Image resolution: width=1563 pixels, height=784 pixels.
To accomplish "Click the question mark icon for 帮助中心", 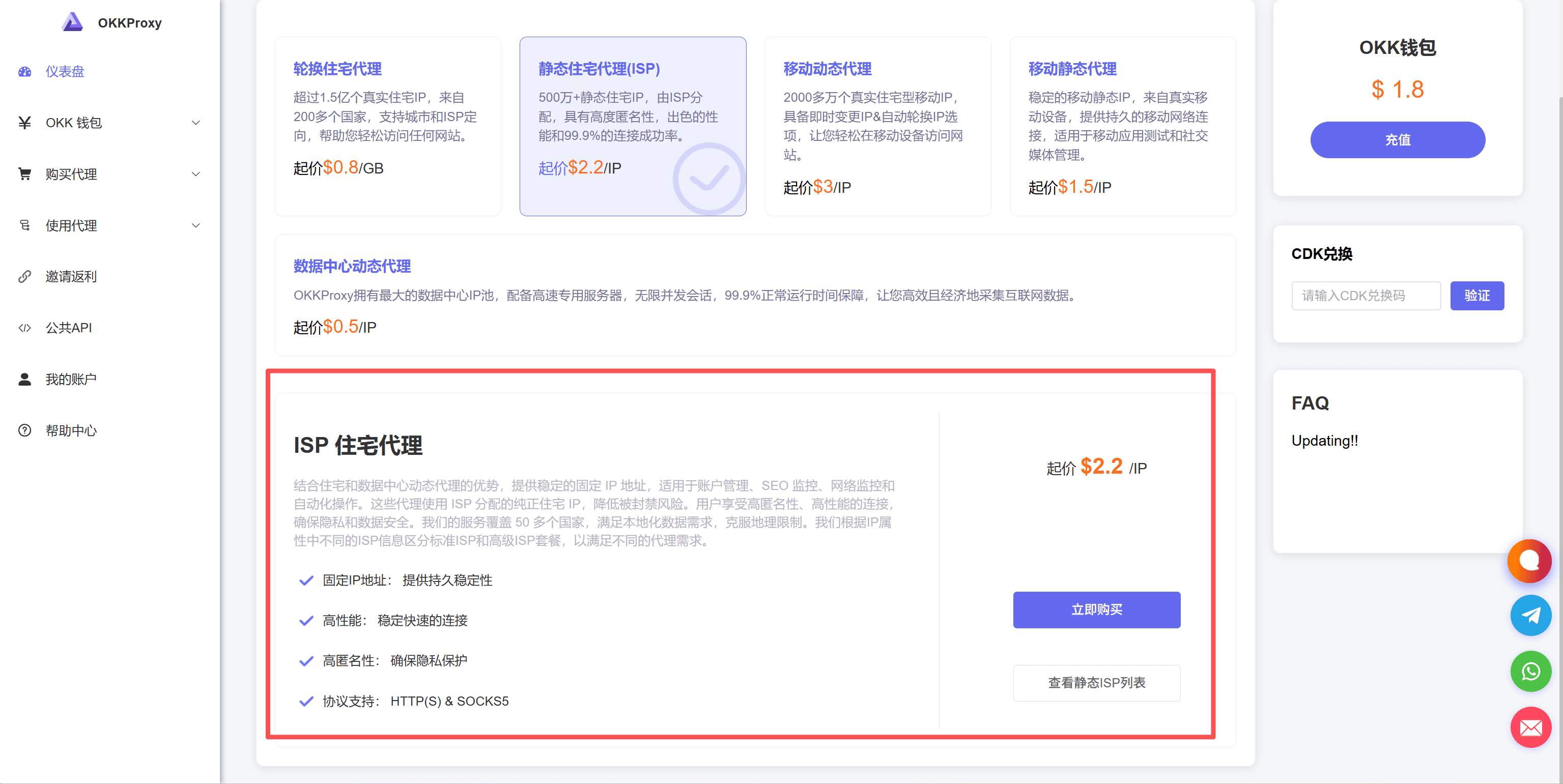I will [25, 430].
